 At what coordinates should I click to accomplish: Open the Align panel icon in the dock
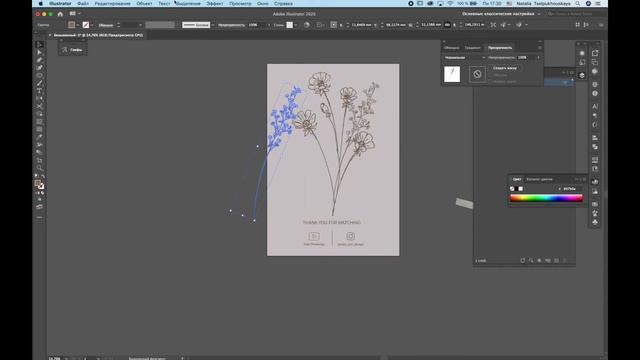(595, 138)
